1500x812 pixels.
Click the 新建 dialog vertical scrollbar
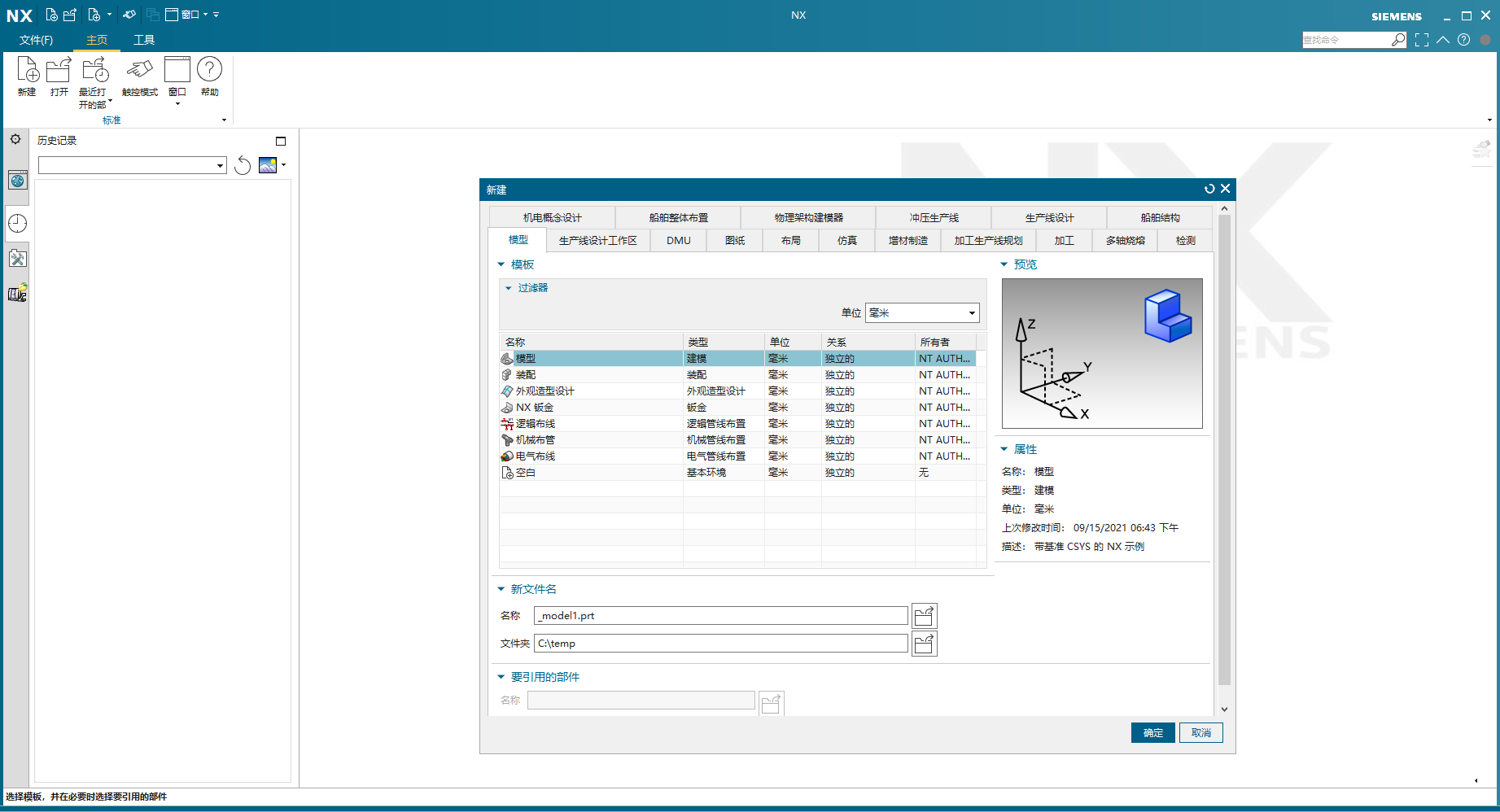pyautogui.click(x=1224, y=451)
